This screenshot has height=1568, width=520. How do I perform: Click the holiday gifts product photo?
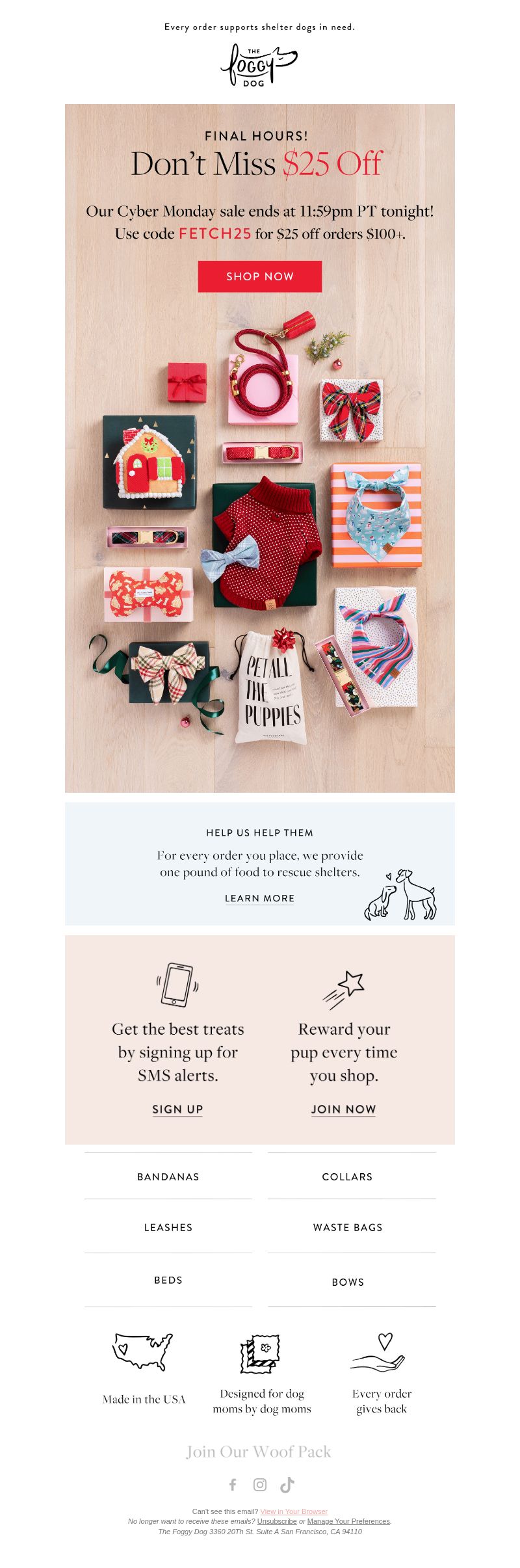click(260, 540)
